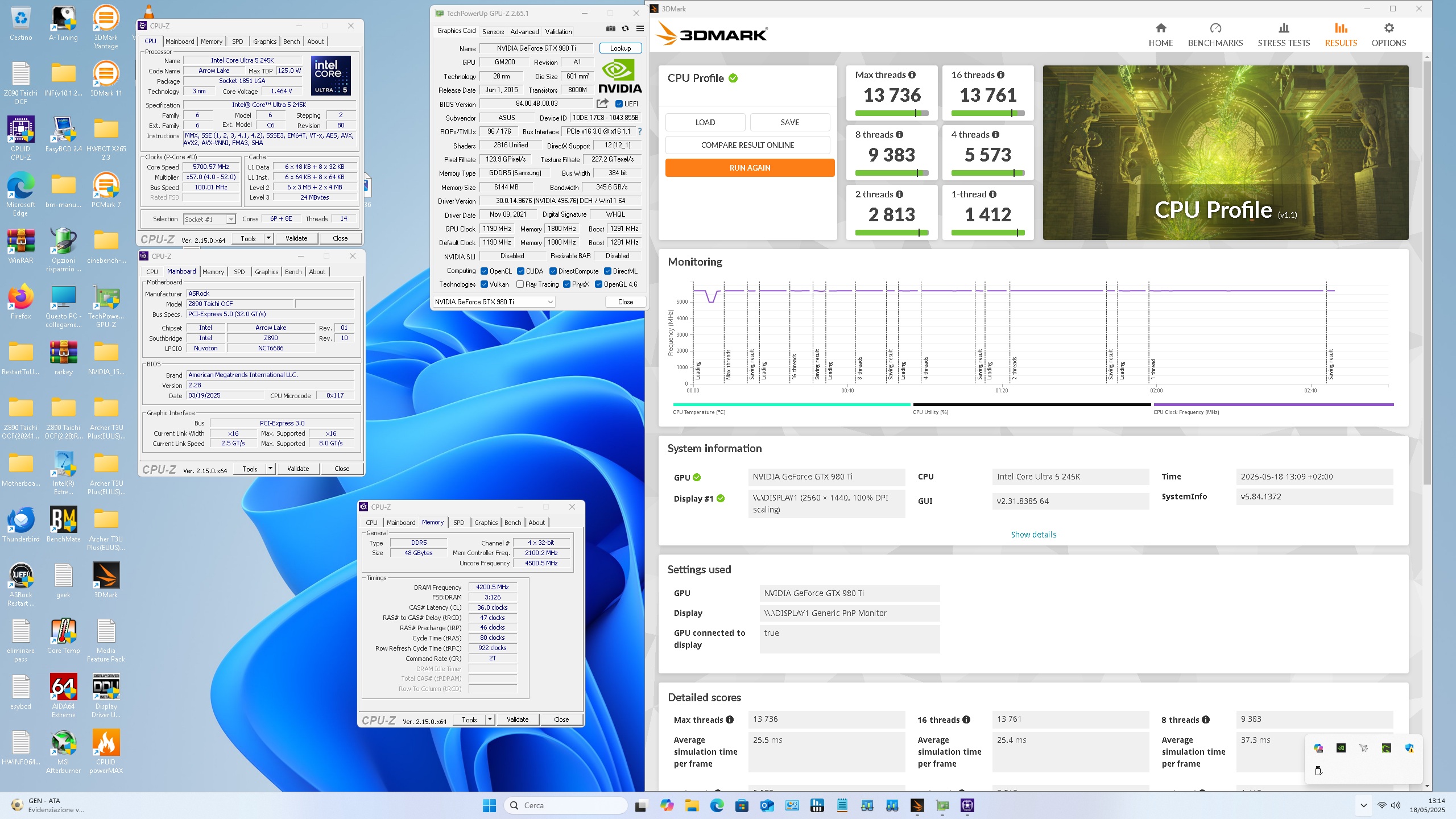The height and width of the screenshot is (819, 1456).
Task: Expand the Tools arrow in the Mainboard CPU-Z window
Action: coord(270,469)
